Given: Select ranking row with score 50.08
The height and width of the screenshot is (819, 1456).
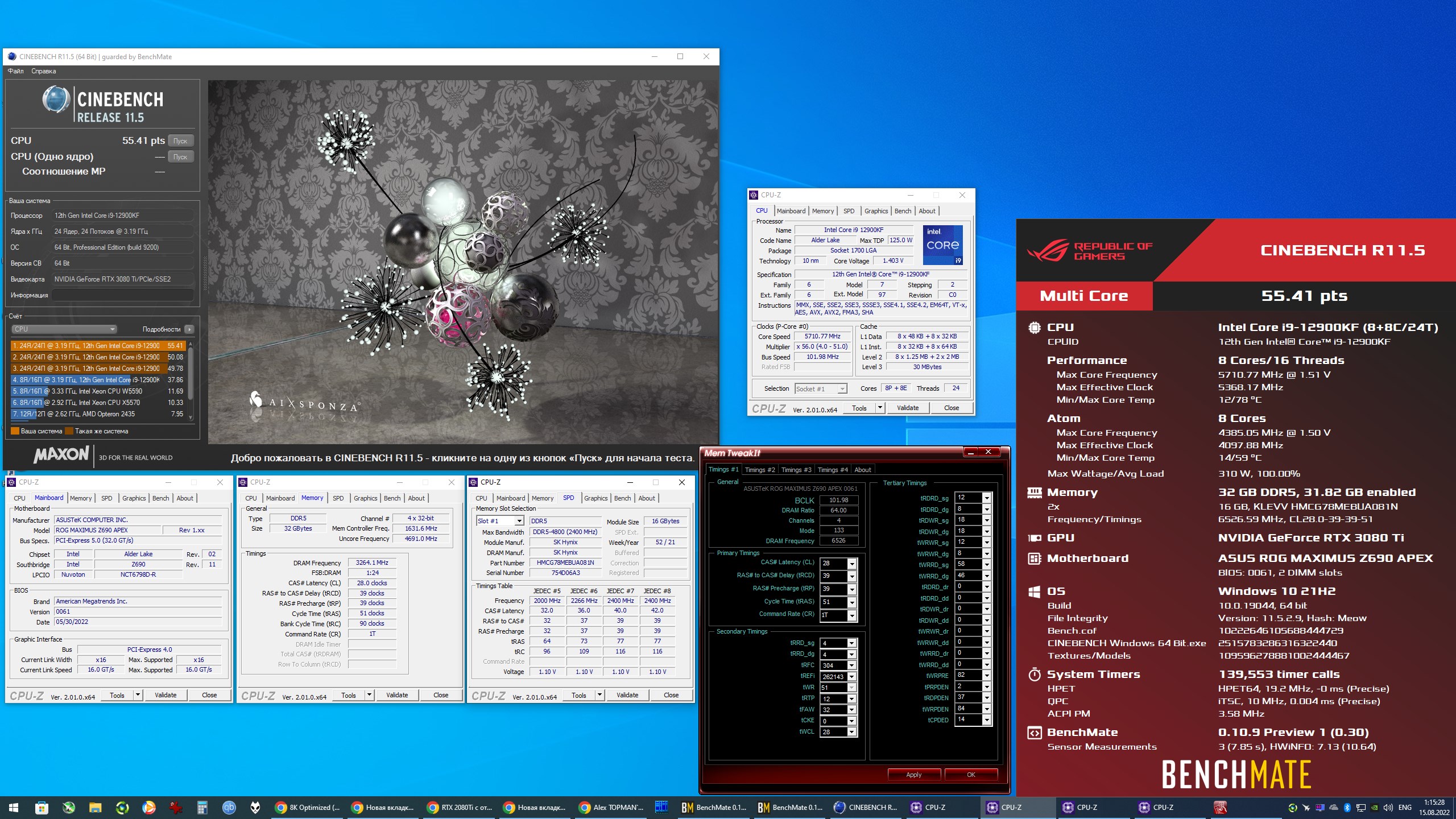Looking at the screenshot, I should (98, 357).
